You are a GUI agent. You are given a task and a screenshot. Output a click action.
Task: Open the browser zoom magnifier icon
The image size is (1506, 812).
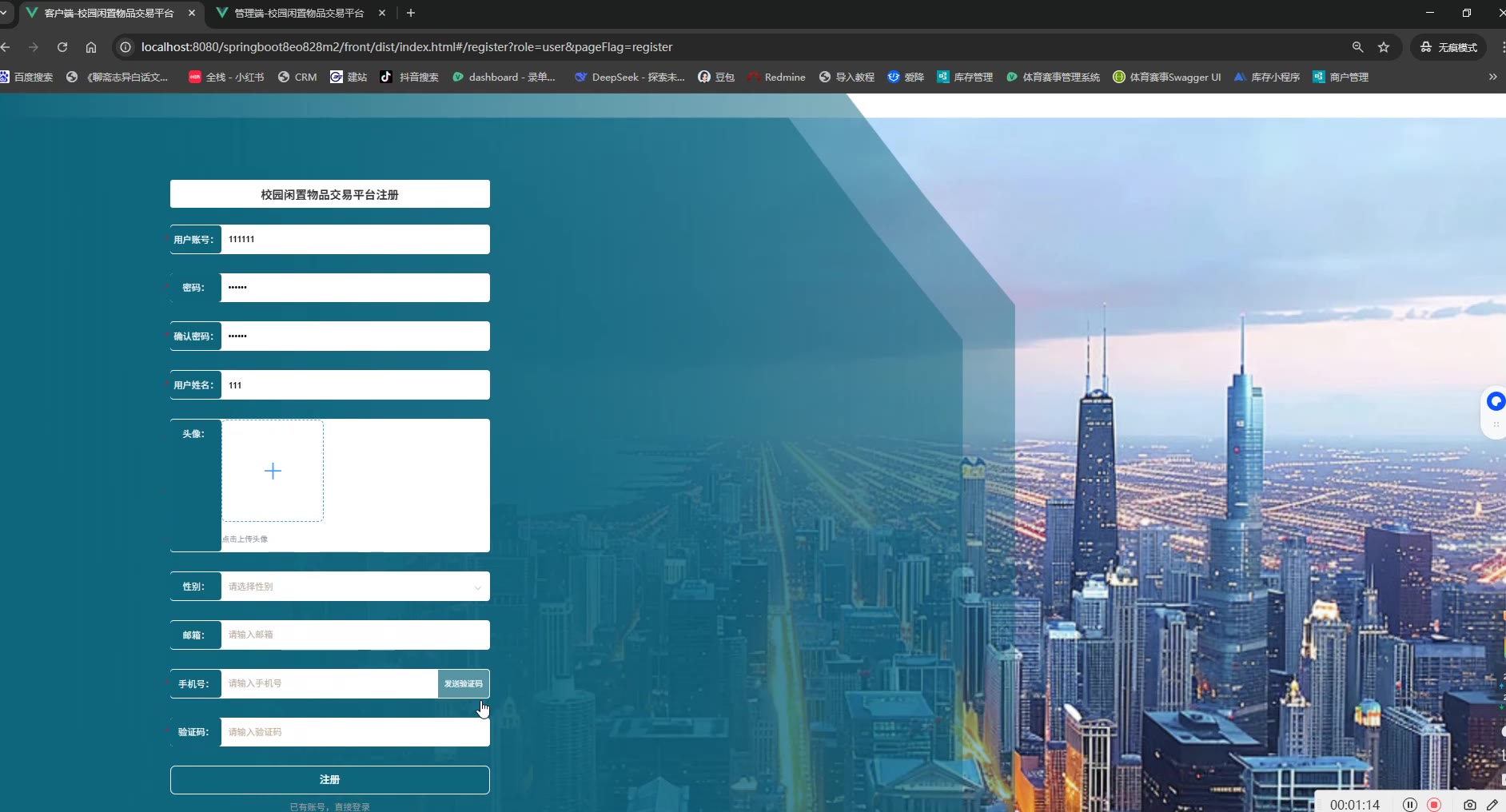[x=1357, y=47]
